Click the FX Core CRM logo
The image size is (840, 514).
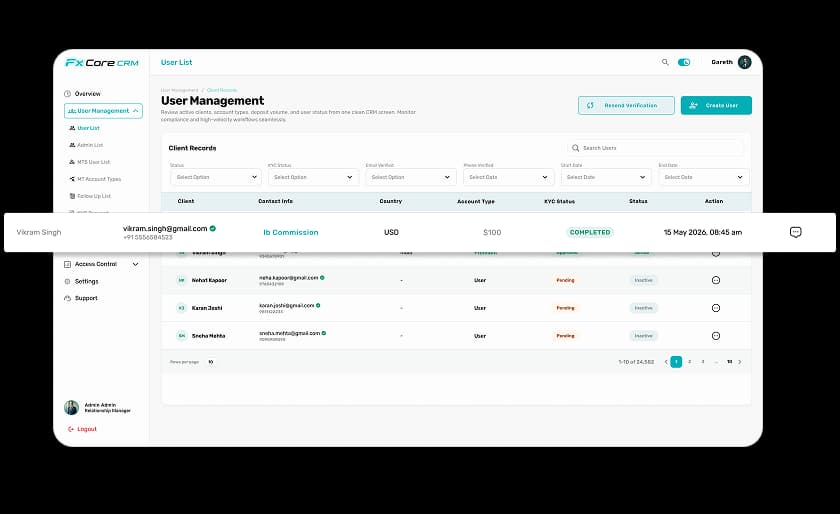click(x=102, y=63)
